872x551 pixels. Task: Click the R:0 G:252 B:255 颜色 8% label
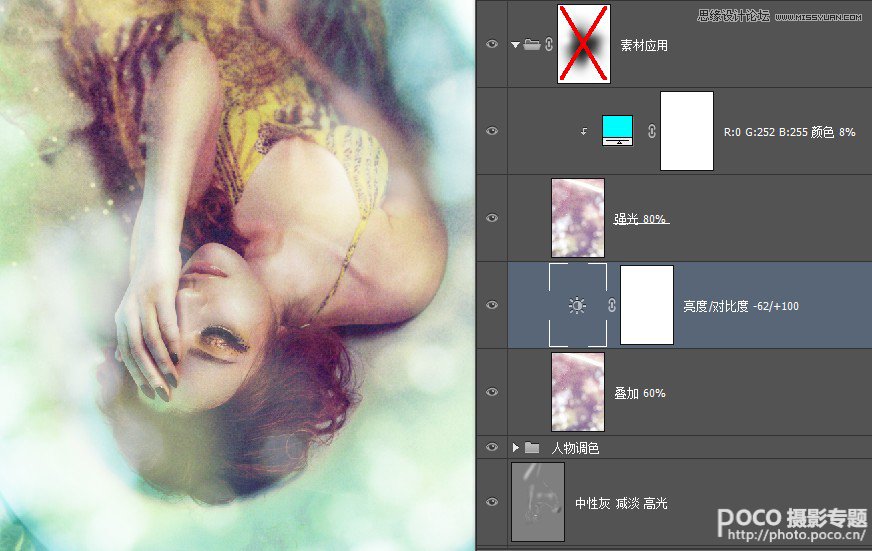click(790, 132)
